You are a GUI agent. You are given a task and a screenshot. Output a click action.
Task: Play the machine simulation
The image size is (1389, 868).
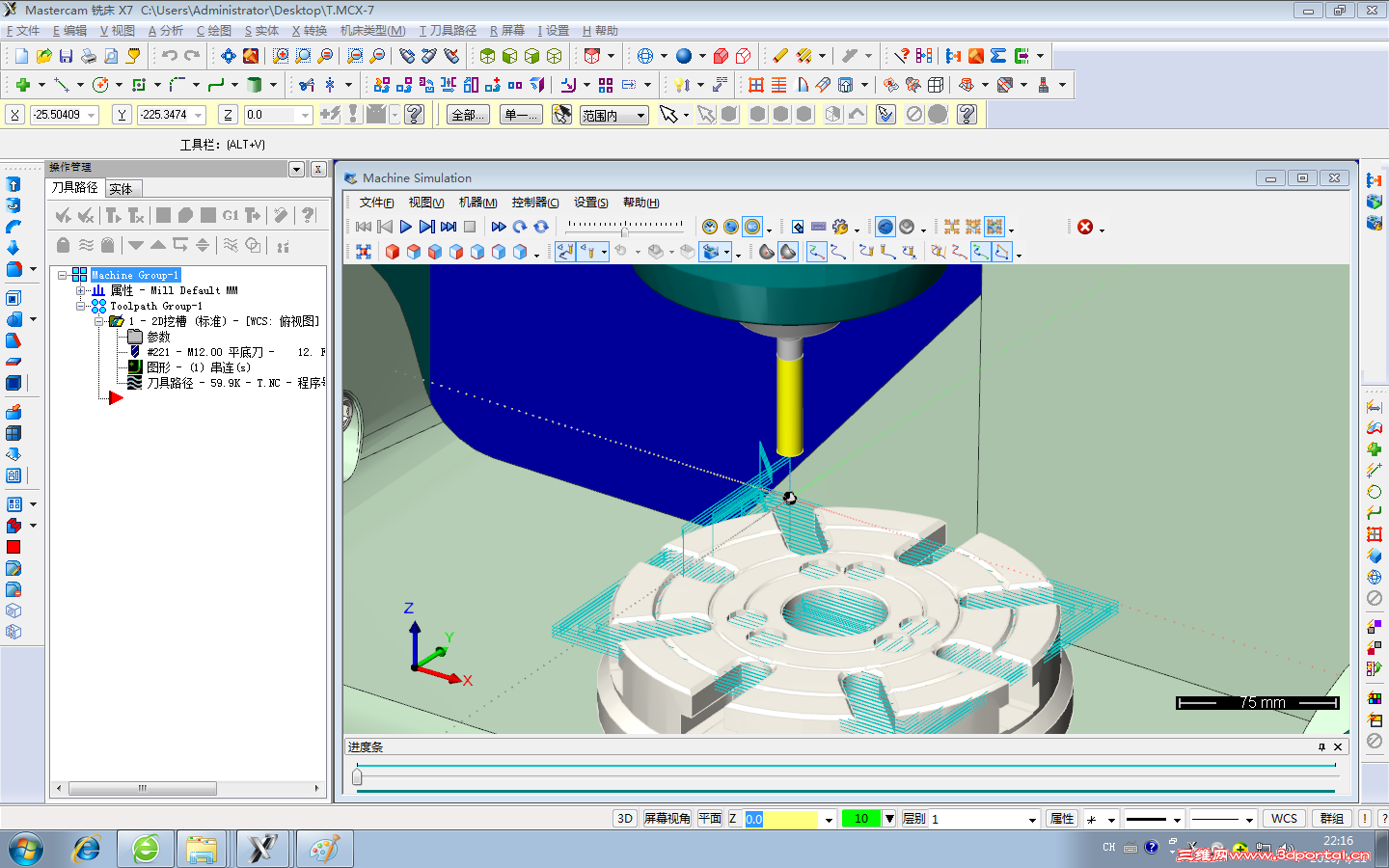[406, 227]
